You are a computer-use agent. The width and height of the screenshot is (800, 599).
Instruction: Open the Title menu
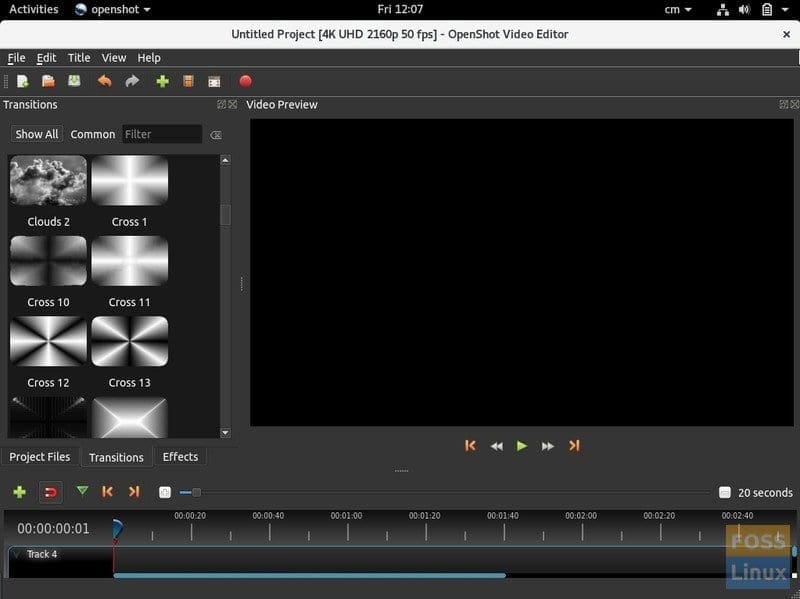click(x=79, y=58)
